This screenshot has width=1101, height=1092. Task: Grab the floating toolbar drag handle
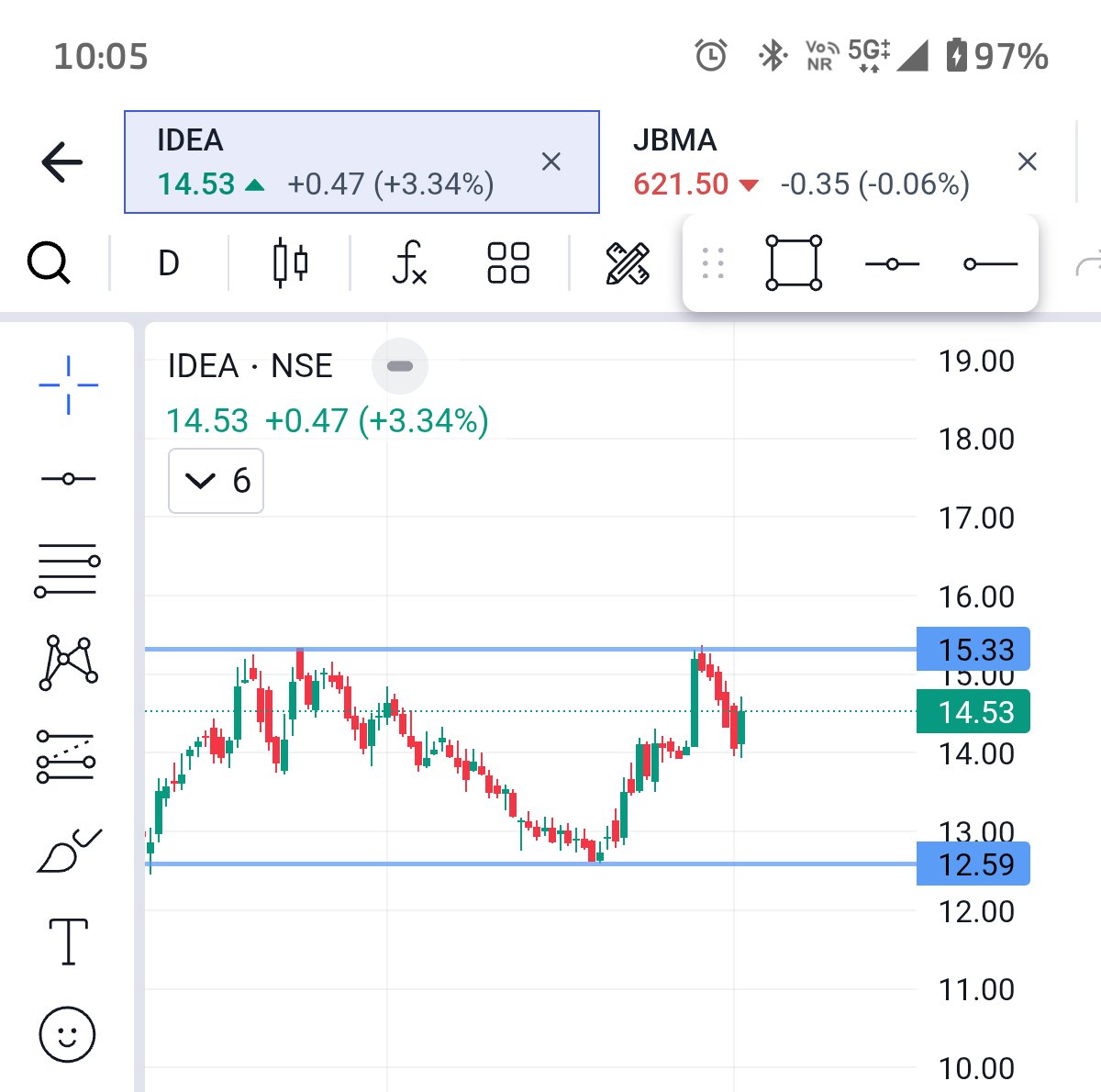713,263
